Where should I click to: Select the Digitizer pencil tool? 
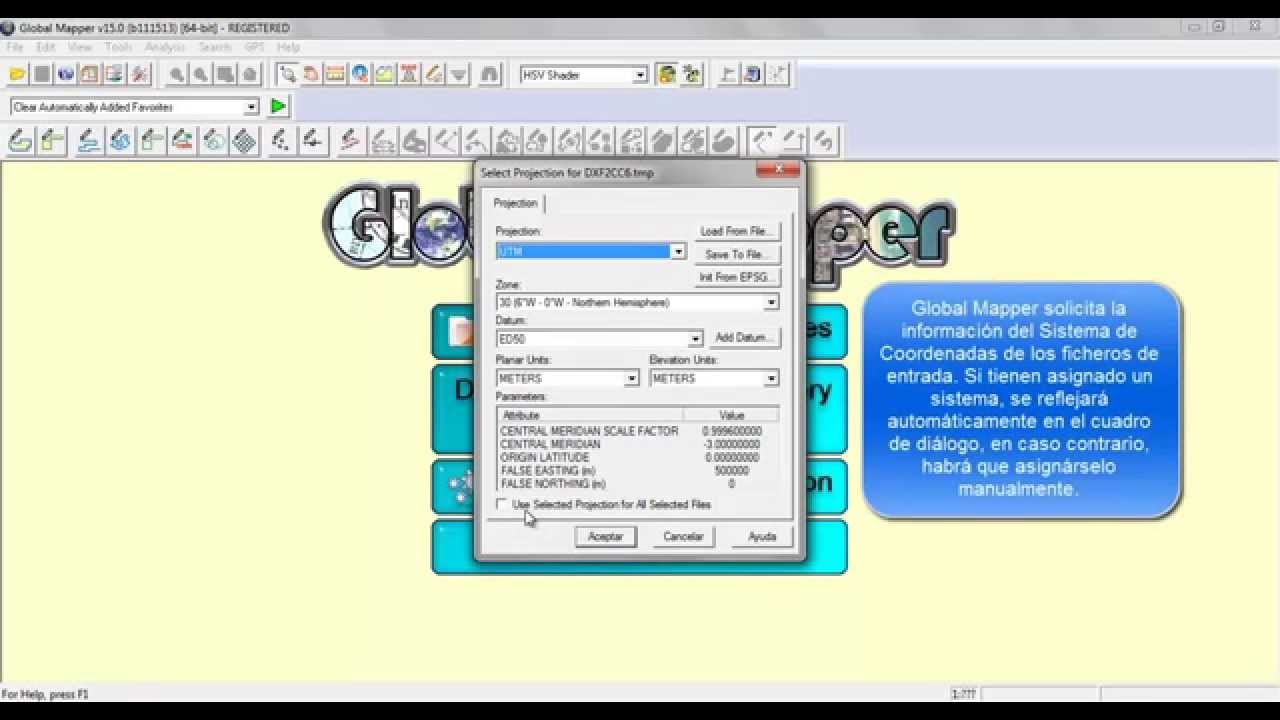pyautogui.click(x=434, y=74)
